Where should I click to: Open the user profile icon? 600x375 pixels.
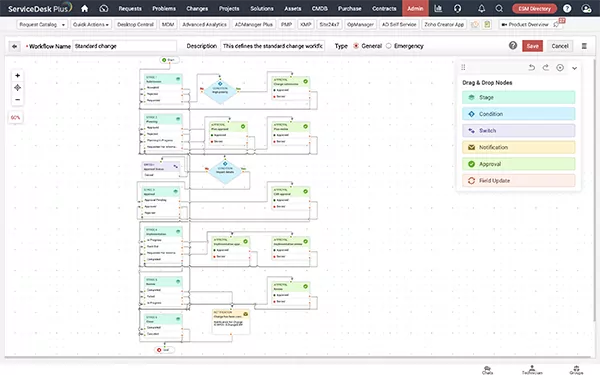(586, 8)
